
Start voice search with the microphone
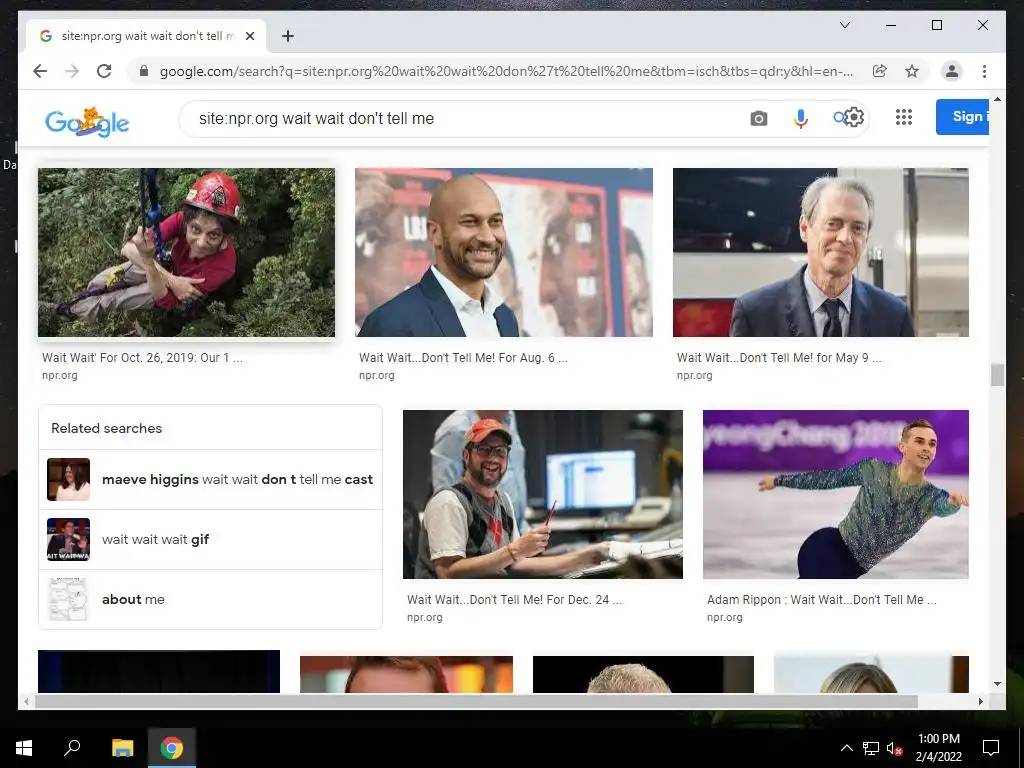[x=801, y=118]
